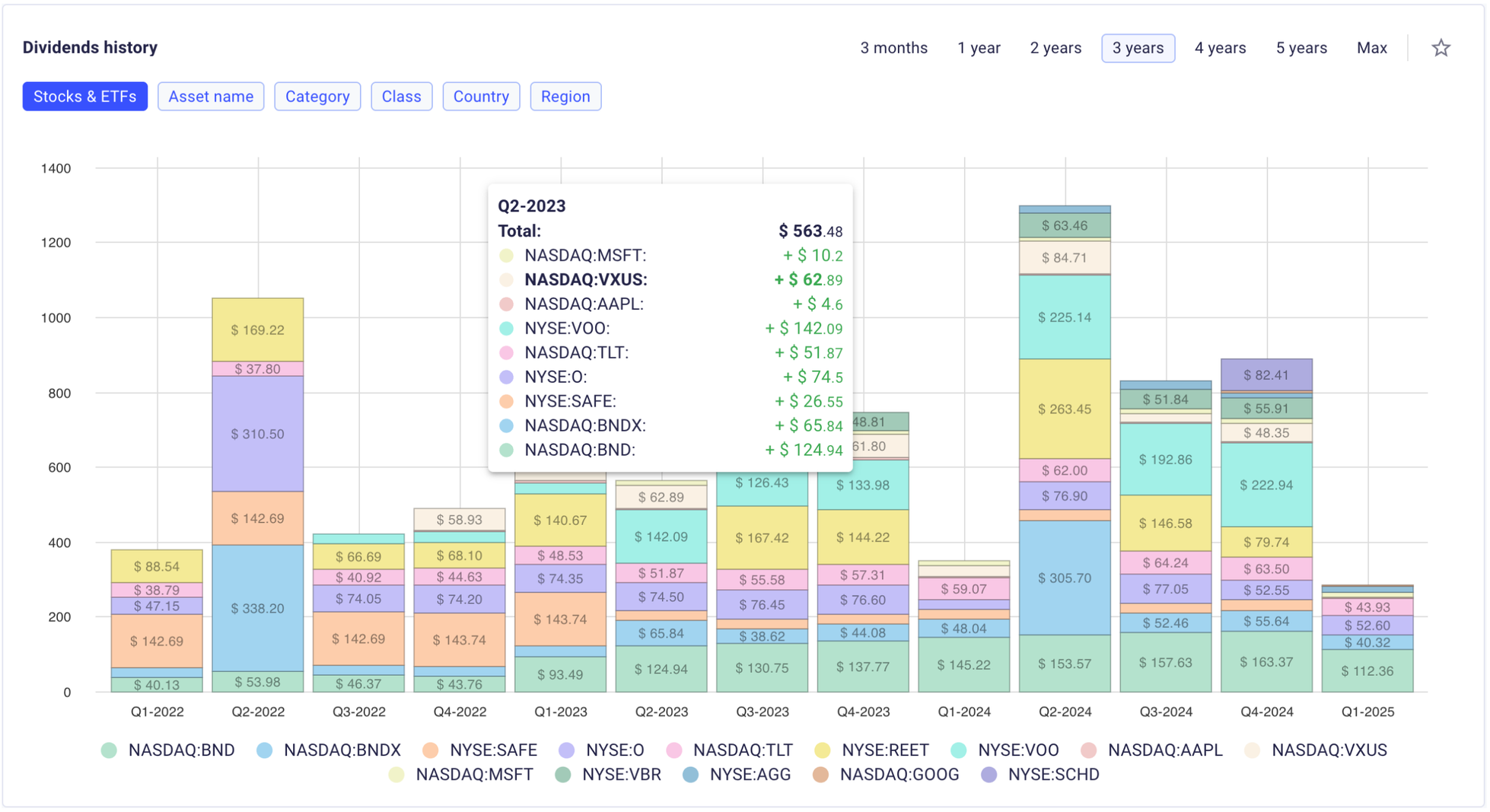Toggle NYSE:SCHD legend series

tap(1040, 775)
